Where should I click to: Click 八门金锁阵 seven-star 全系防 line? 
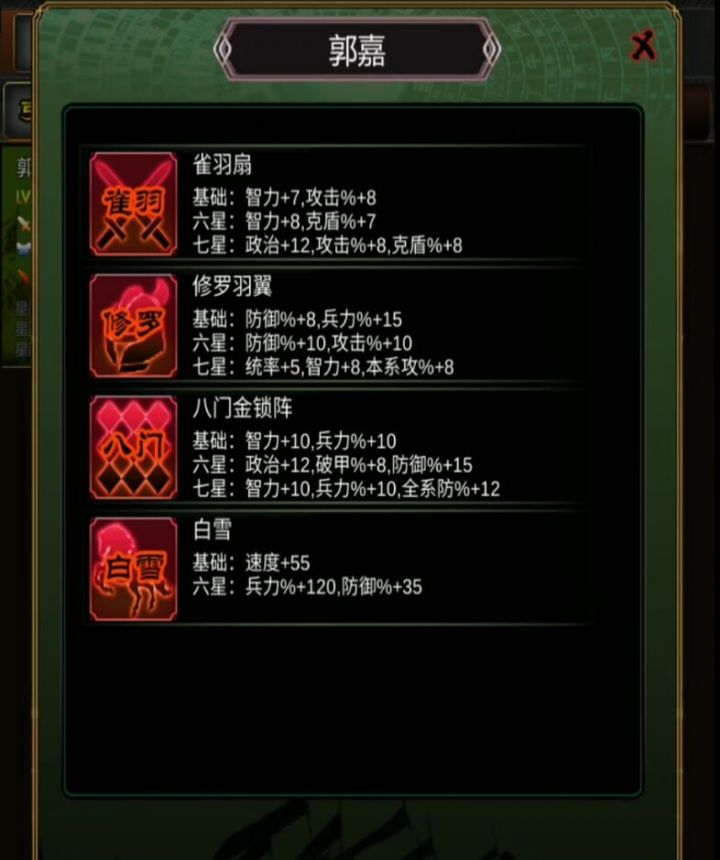click(x=346, y=489)
